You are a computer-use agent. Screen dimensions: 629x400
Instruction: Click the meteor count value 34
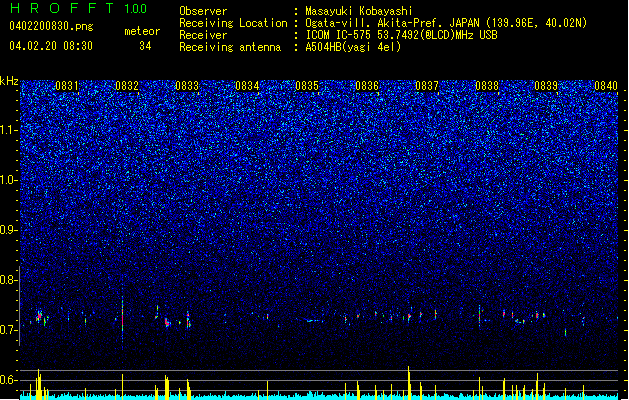tap(145, 46)
